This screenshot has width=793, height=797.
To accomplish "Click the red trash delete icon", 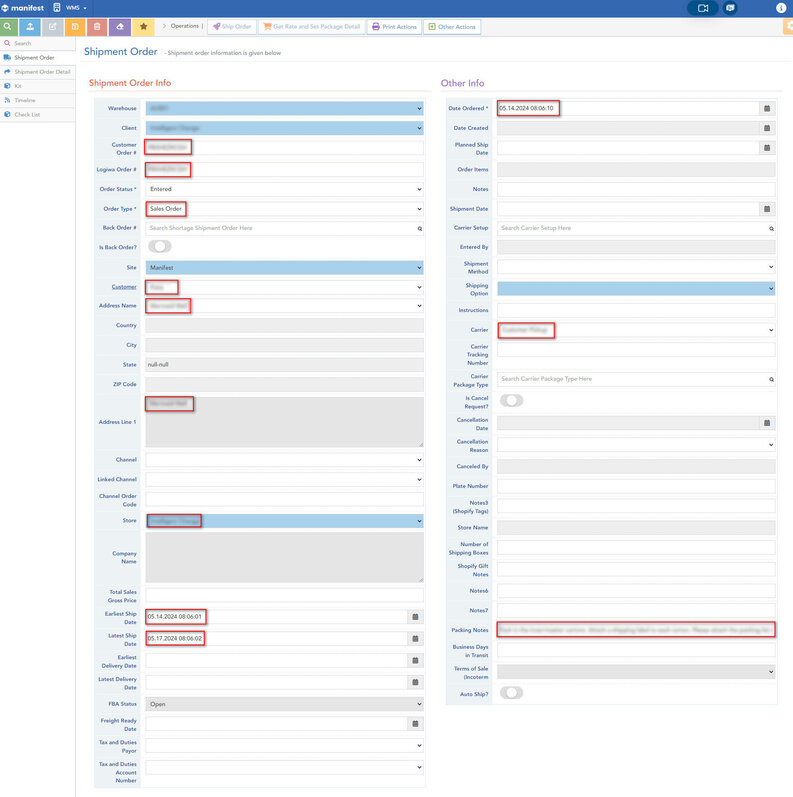I will pos(97,26).
